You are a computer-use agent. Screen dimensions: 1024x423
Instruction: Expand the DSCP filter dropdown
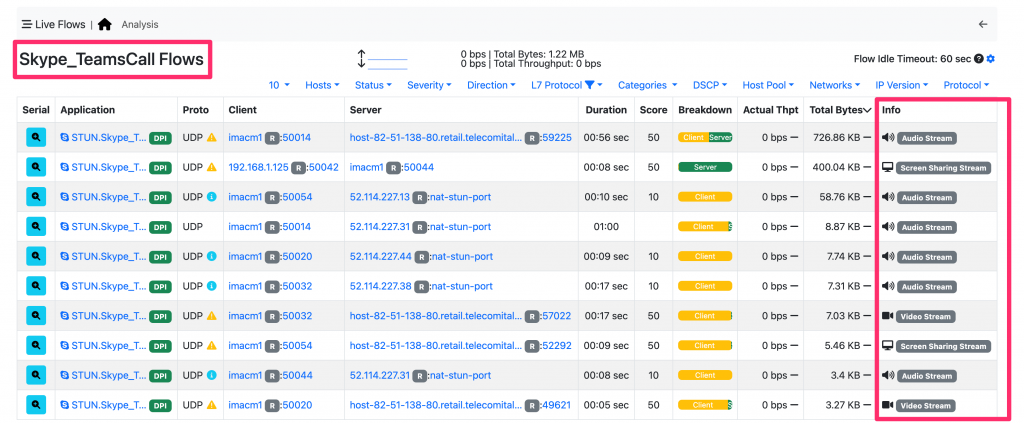(x=710, y=85)
